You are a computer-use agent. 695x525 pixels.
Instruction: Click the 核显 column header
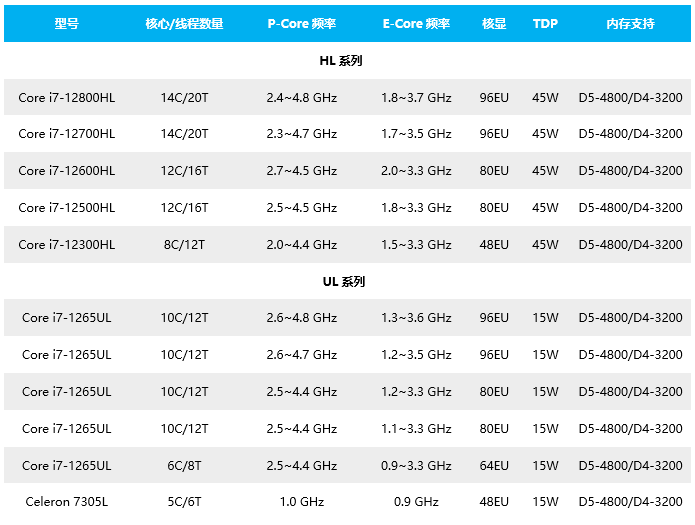tap(494, 24)
